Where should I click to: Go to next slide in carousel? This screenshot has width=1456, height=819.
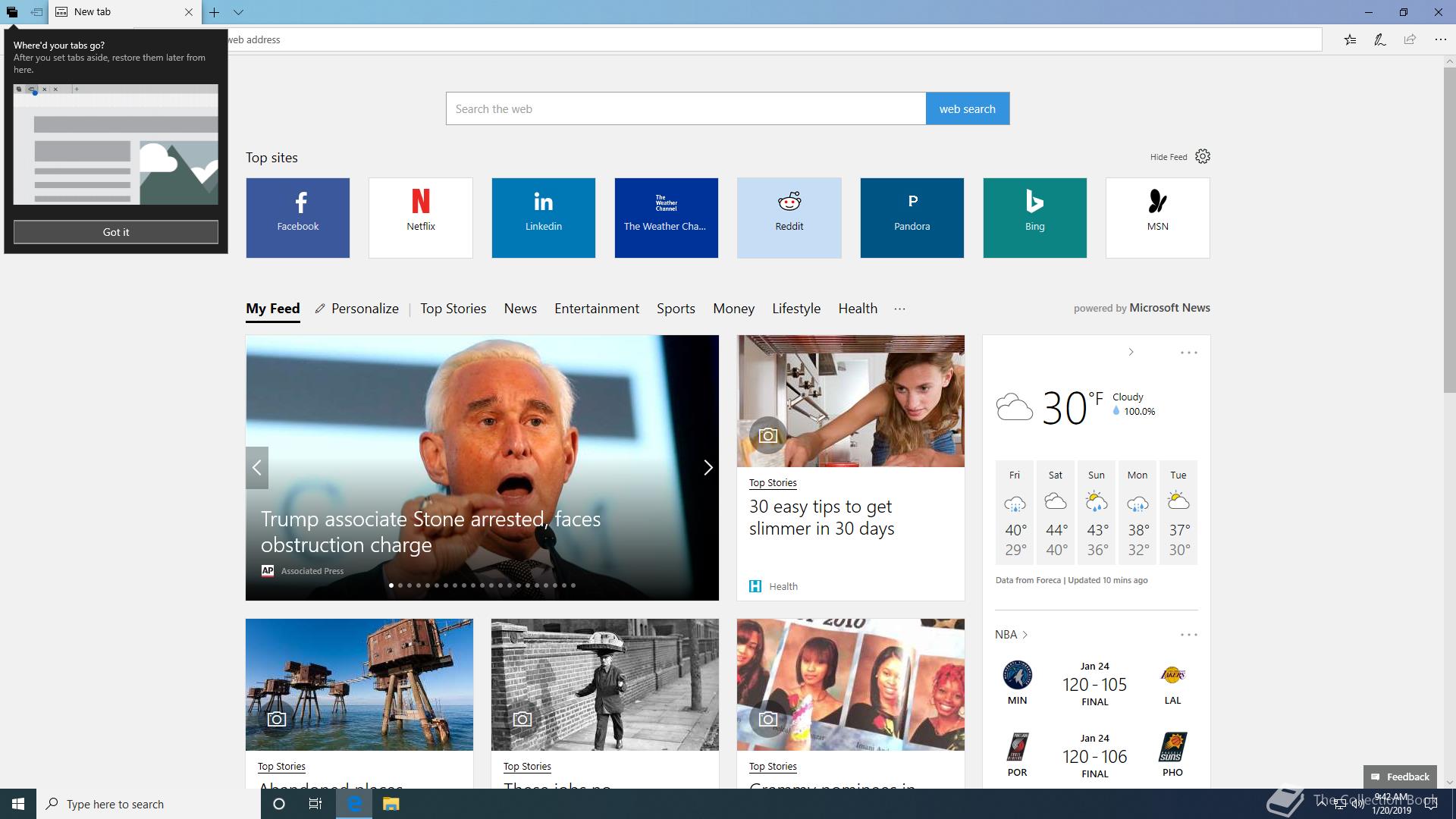point(708,468)
